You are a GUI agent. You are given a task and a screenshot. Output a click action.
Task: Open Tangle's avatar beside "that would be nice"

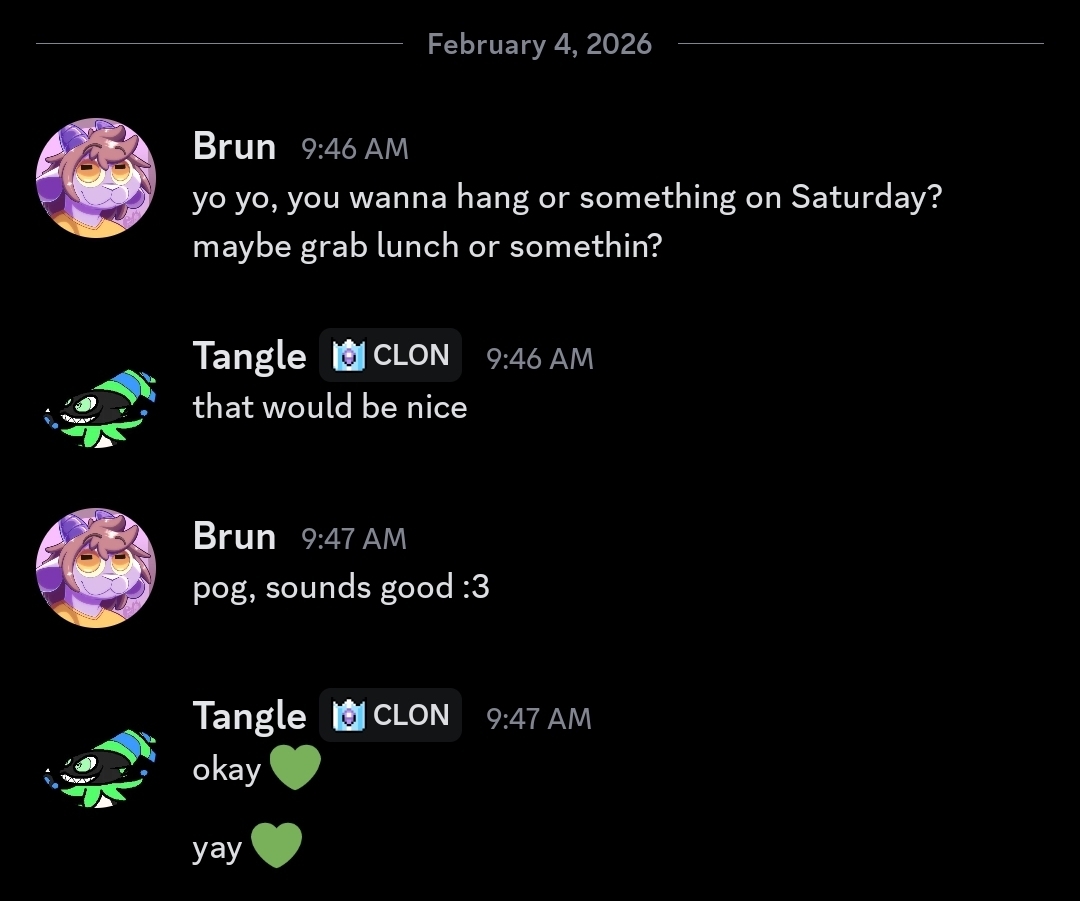[100, 408]
